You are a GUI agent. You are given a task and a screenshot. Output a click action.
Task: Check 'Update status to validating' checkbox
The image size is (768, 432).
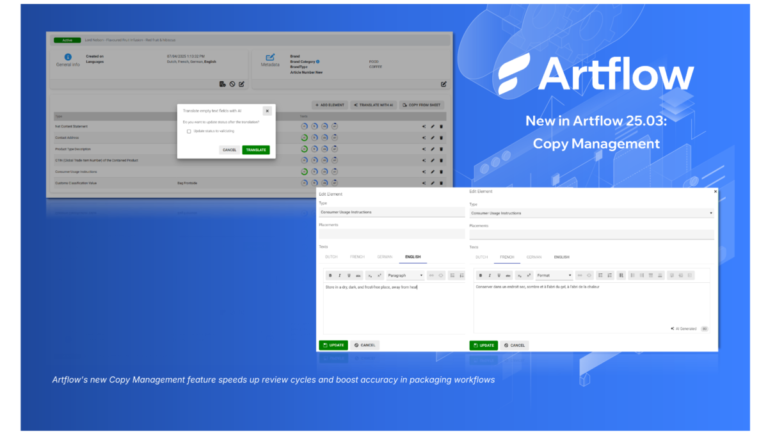click(189, 131)
